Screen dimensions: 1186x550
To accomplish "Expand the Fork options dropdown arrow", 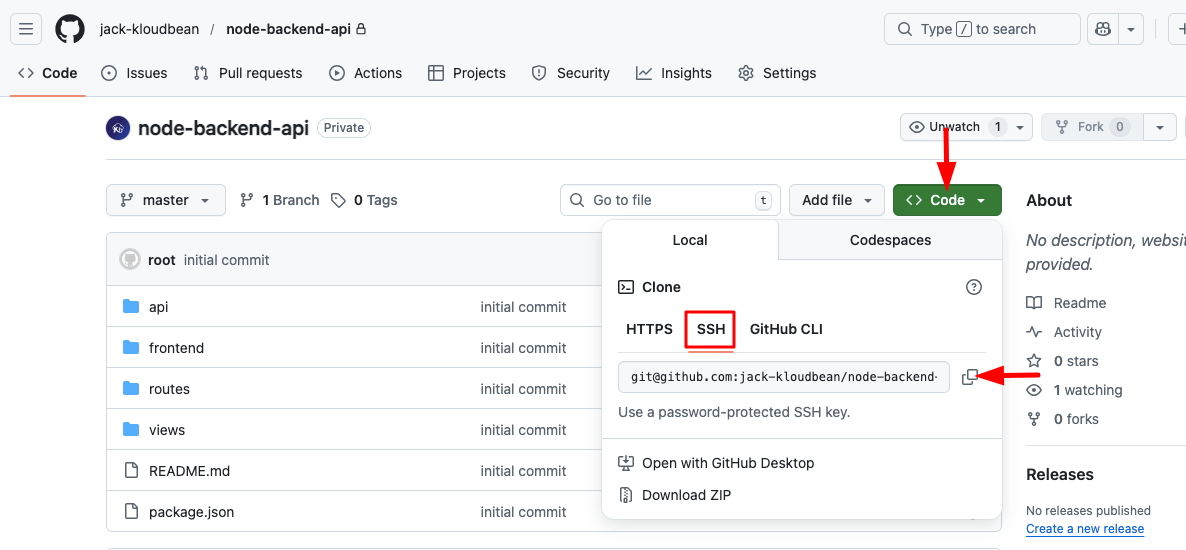I will 1160,127.
